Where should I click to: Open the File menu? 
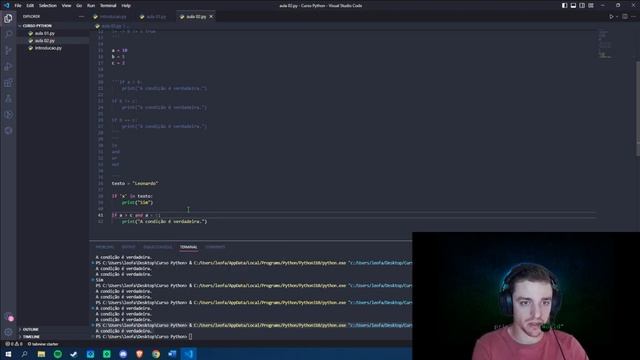18,6
